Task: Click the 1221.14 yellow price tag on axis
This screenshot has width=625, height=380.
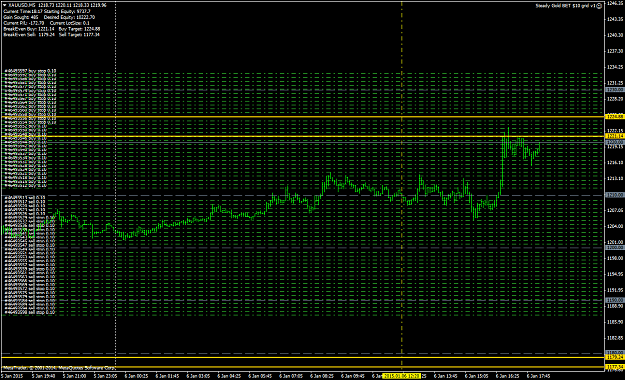Action: (615, 136)
